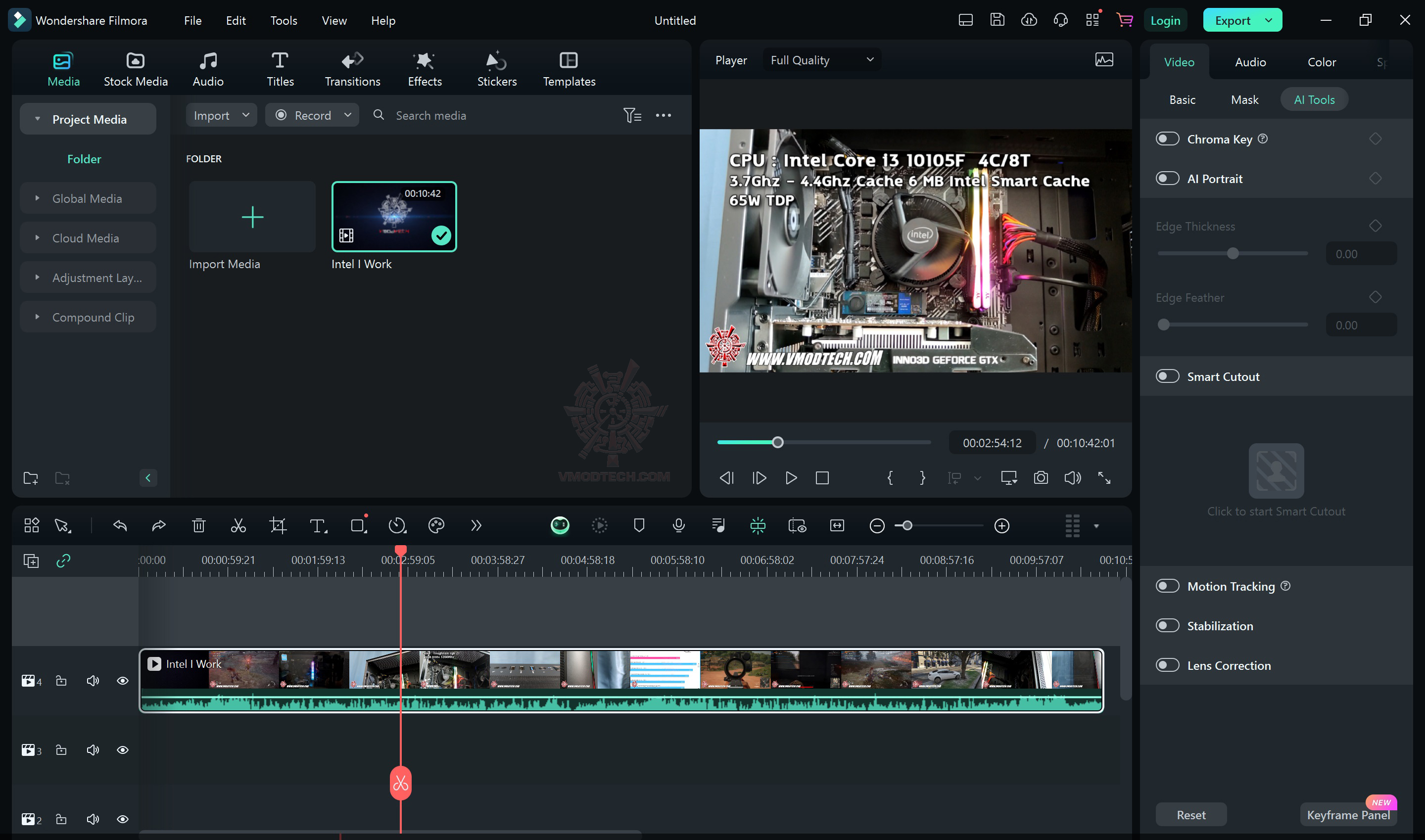Click the Undo arrow icon
Screen dimensions: 1425x840
click(120, 526)
